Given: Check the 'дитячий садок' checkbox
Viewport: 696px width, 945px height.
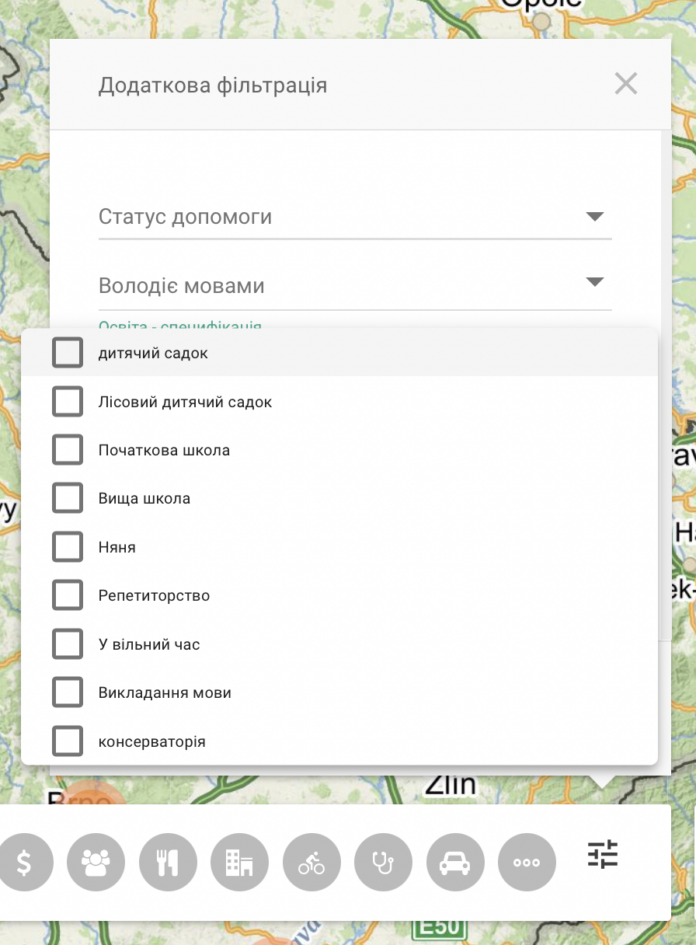Looking at the screenshot, I should click(x=67, y=353).
